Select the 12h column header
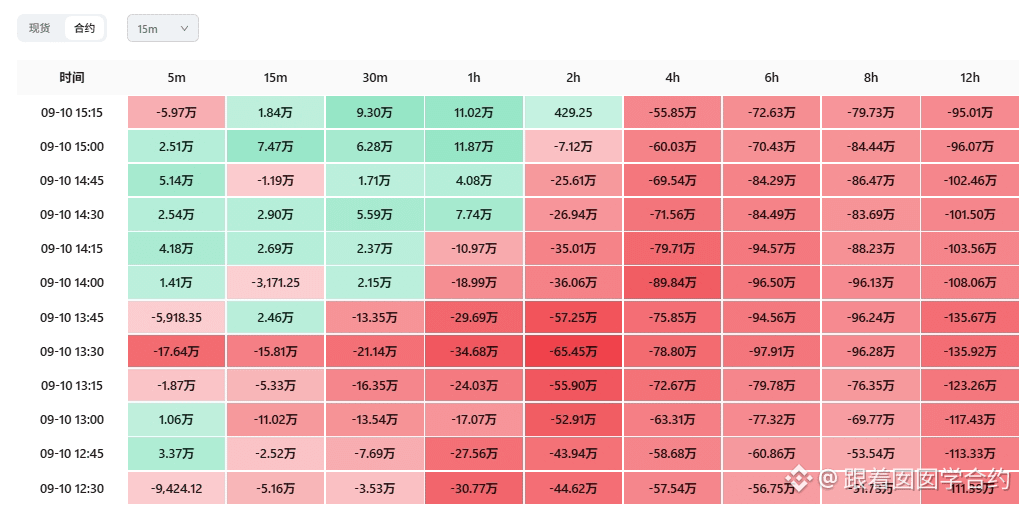Image resolution: width=1019 pixels, height=505 pixels. [969, 78]
